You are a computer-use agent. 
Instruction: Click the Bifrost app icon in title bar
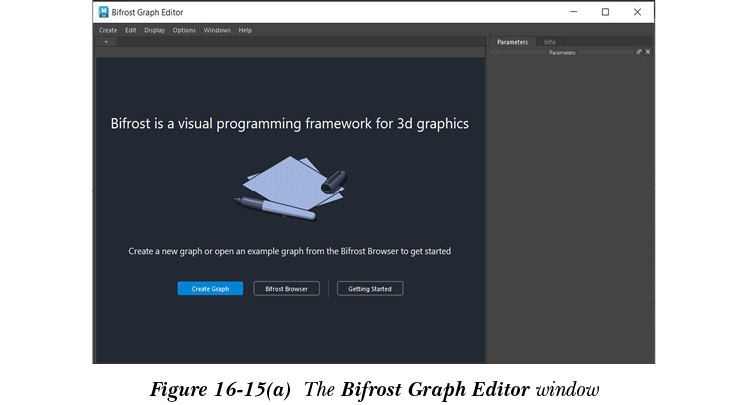point(105,12)
